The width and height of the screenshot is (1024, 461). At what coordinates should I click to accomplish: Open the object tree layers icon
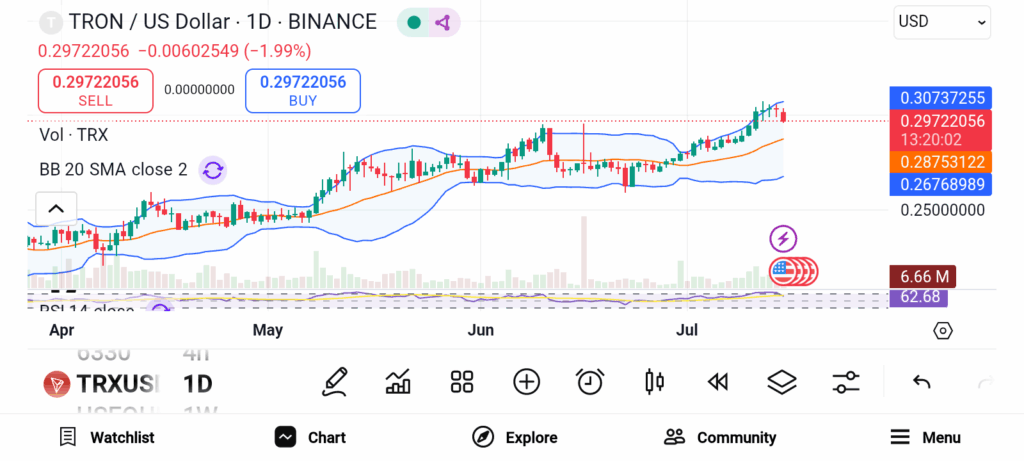click(782, 382)
